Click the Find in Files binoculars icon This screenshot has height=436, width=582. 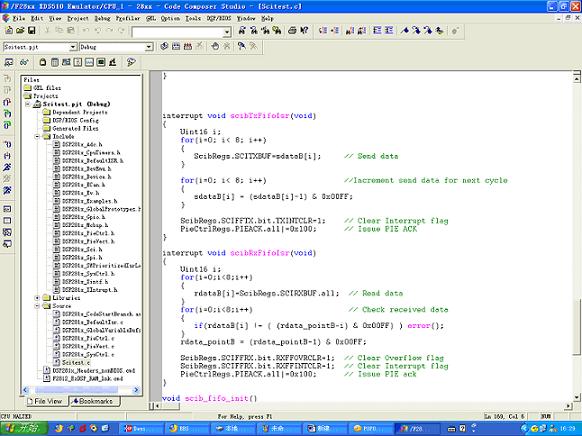point(277,30)
